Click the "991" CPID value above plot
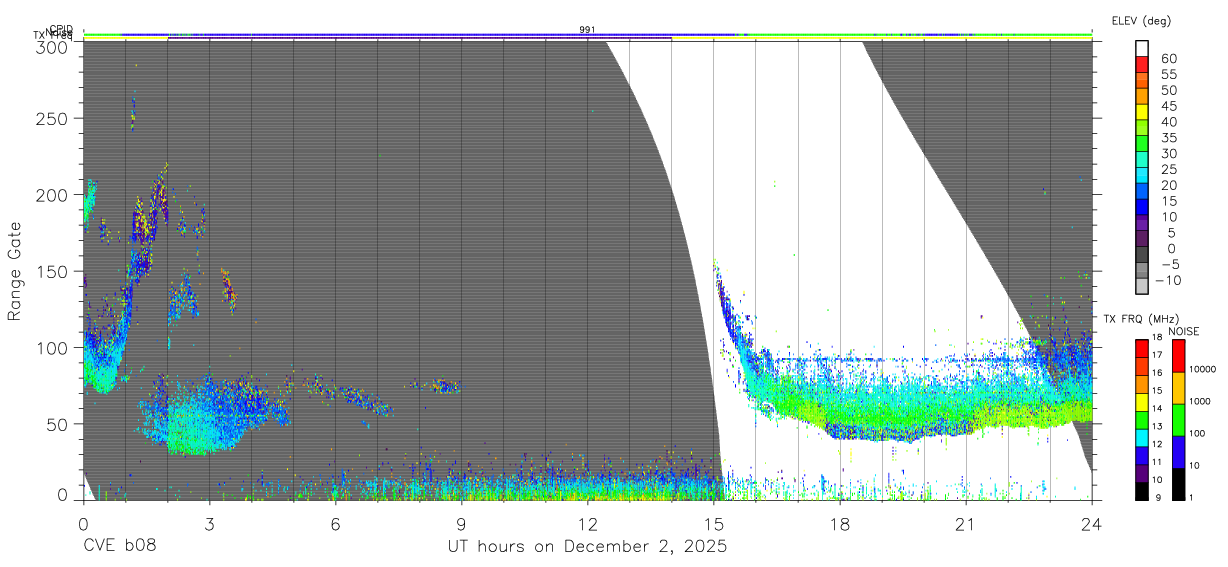 (587, 29)
